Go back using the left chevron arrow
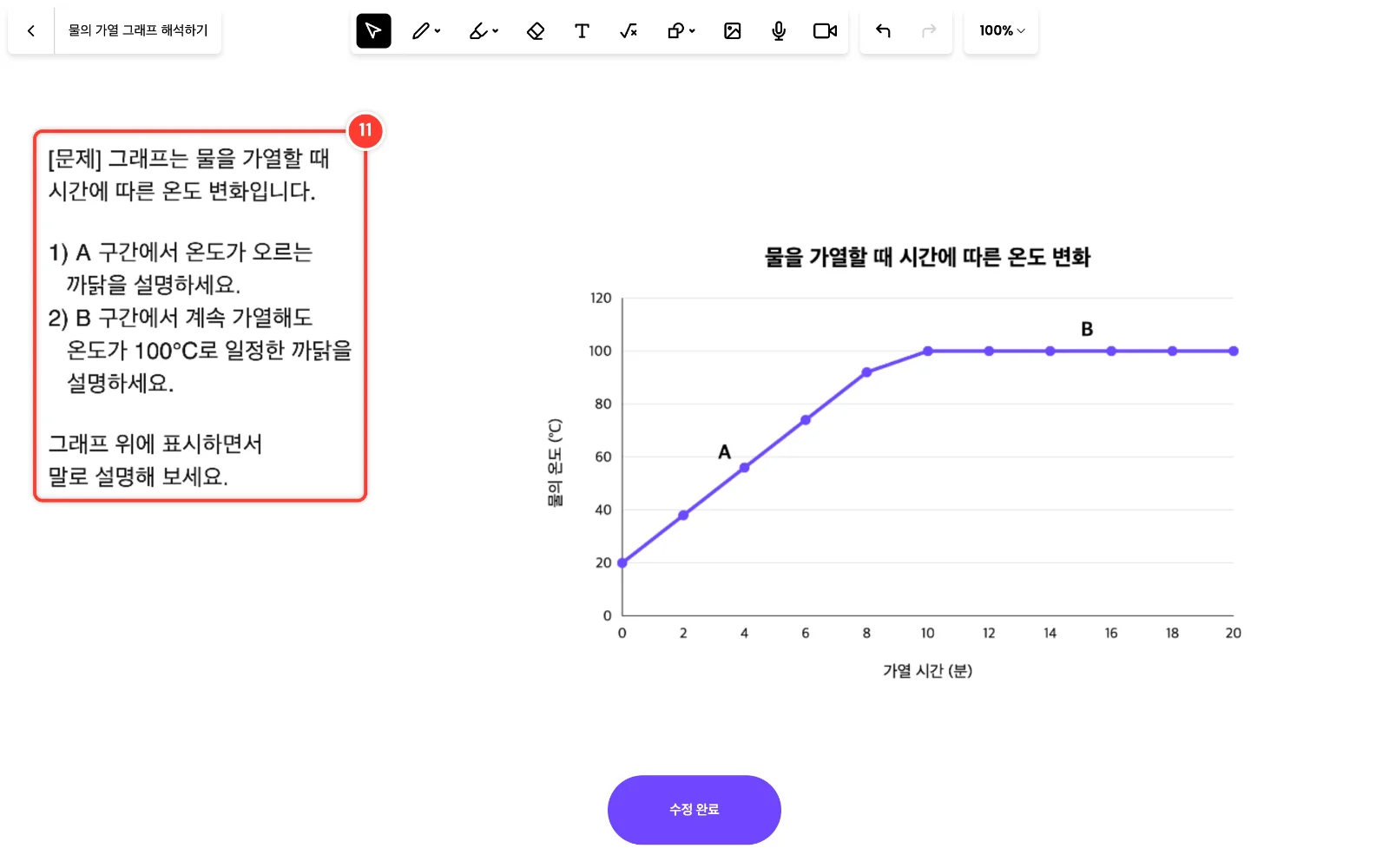 coord(31,31)
